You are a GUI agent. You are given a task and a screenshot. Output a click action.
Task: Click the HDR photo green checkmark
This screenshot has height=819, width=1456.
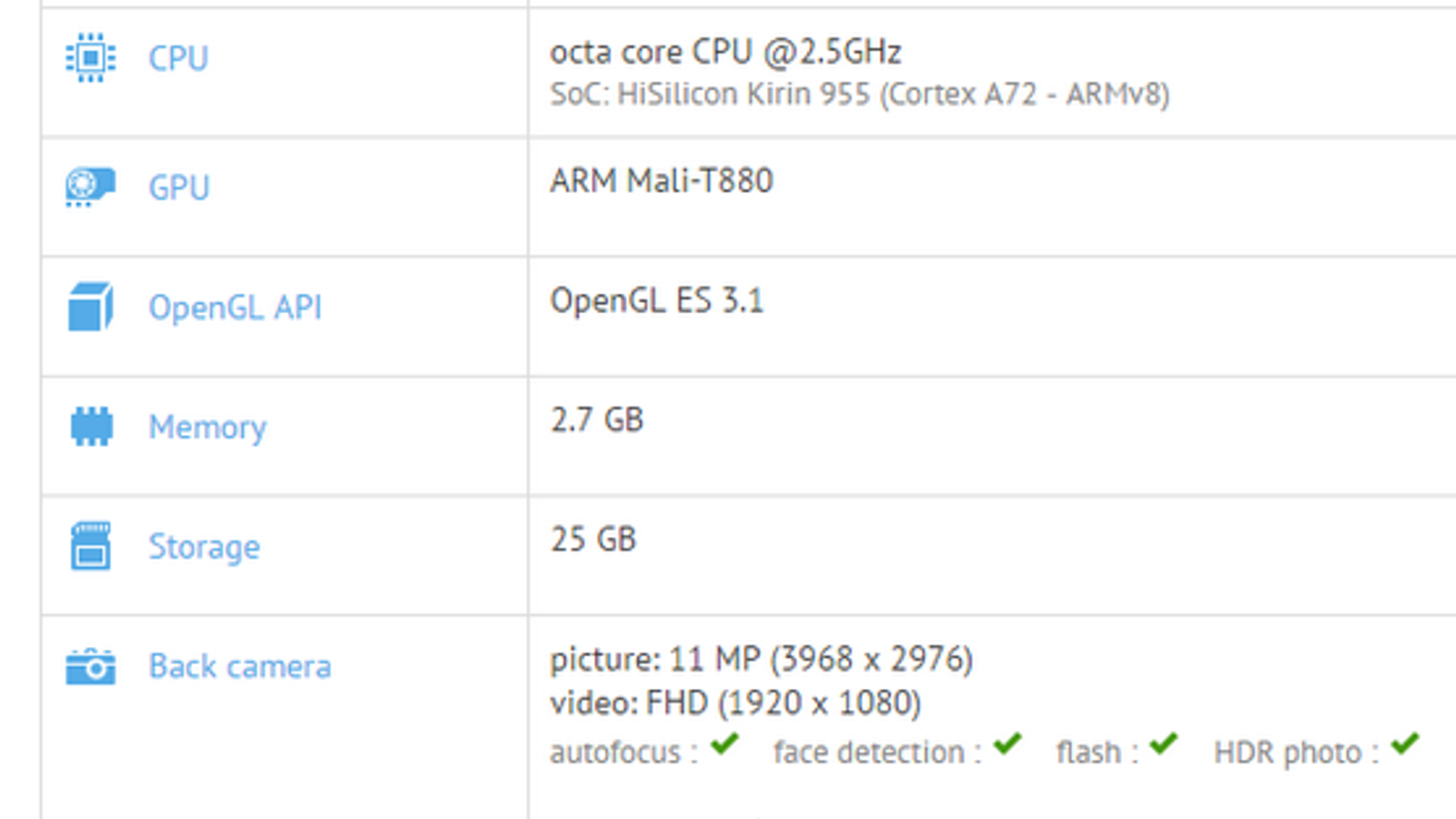(1405, 745)
